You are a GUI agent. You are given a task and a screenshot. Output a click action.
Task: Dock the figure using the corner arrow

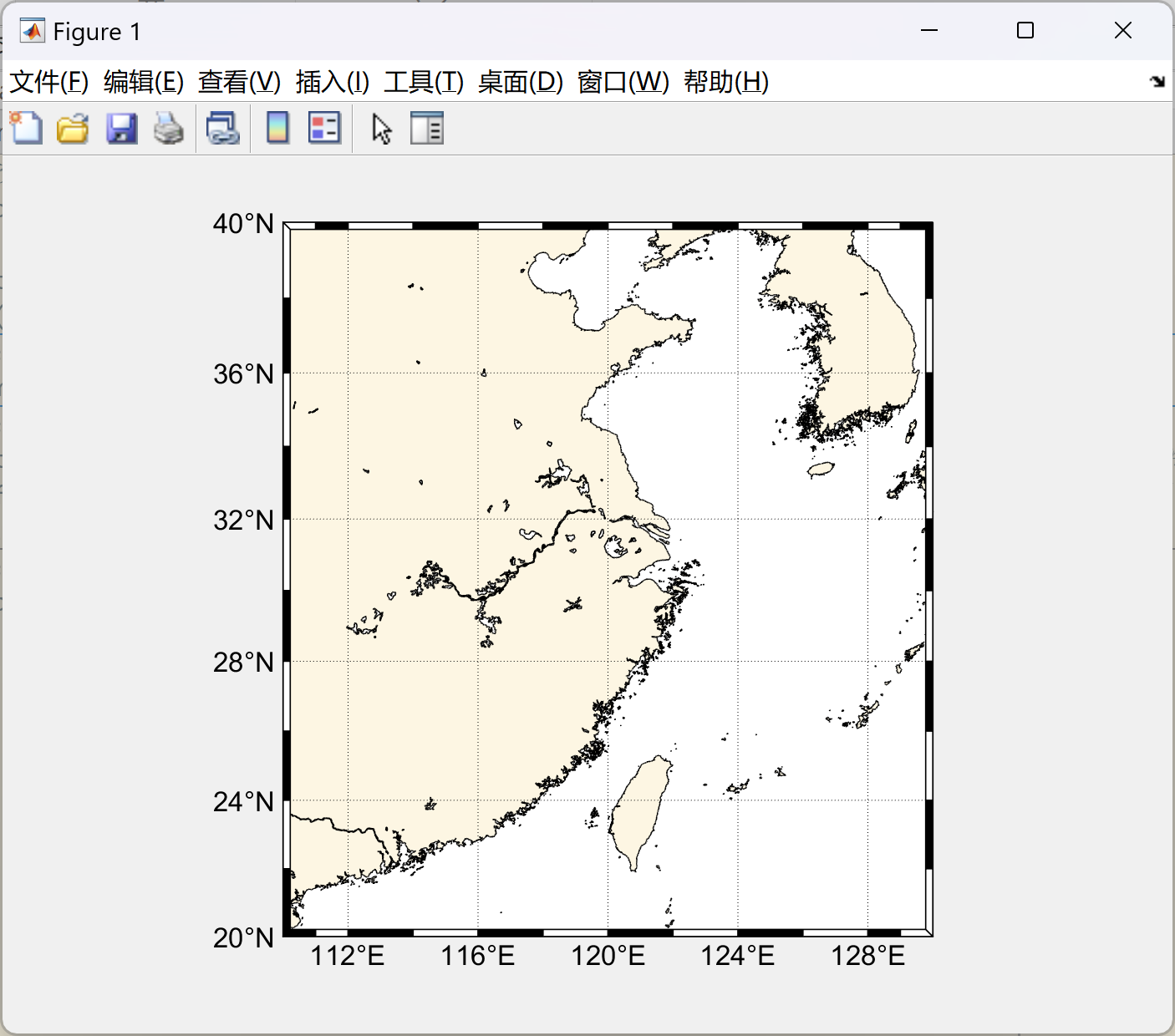(x=1157, y=82)
